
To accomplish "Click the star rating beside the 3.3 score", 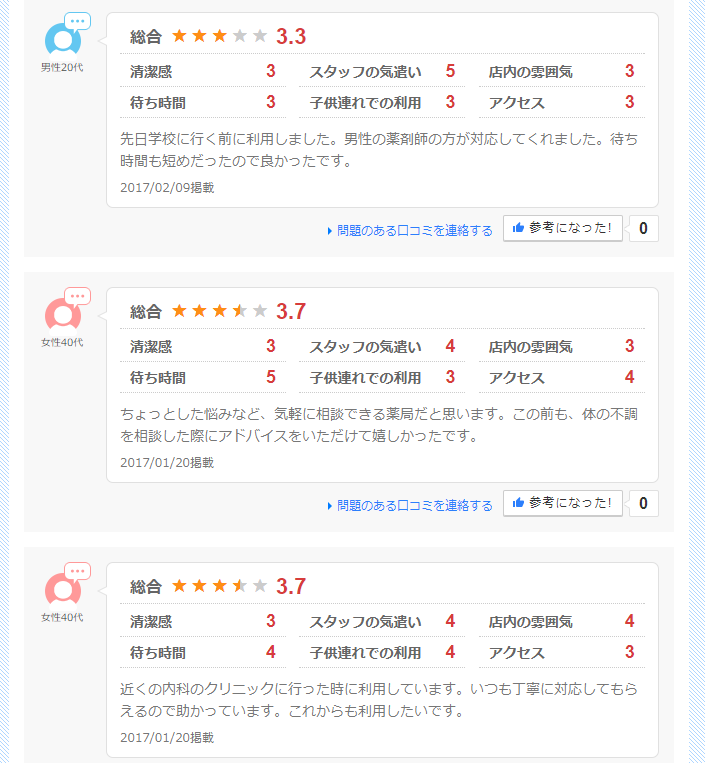I will click(219, 36).
